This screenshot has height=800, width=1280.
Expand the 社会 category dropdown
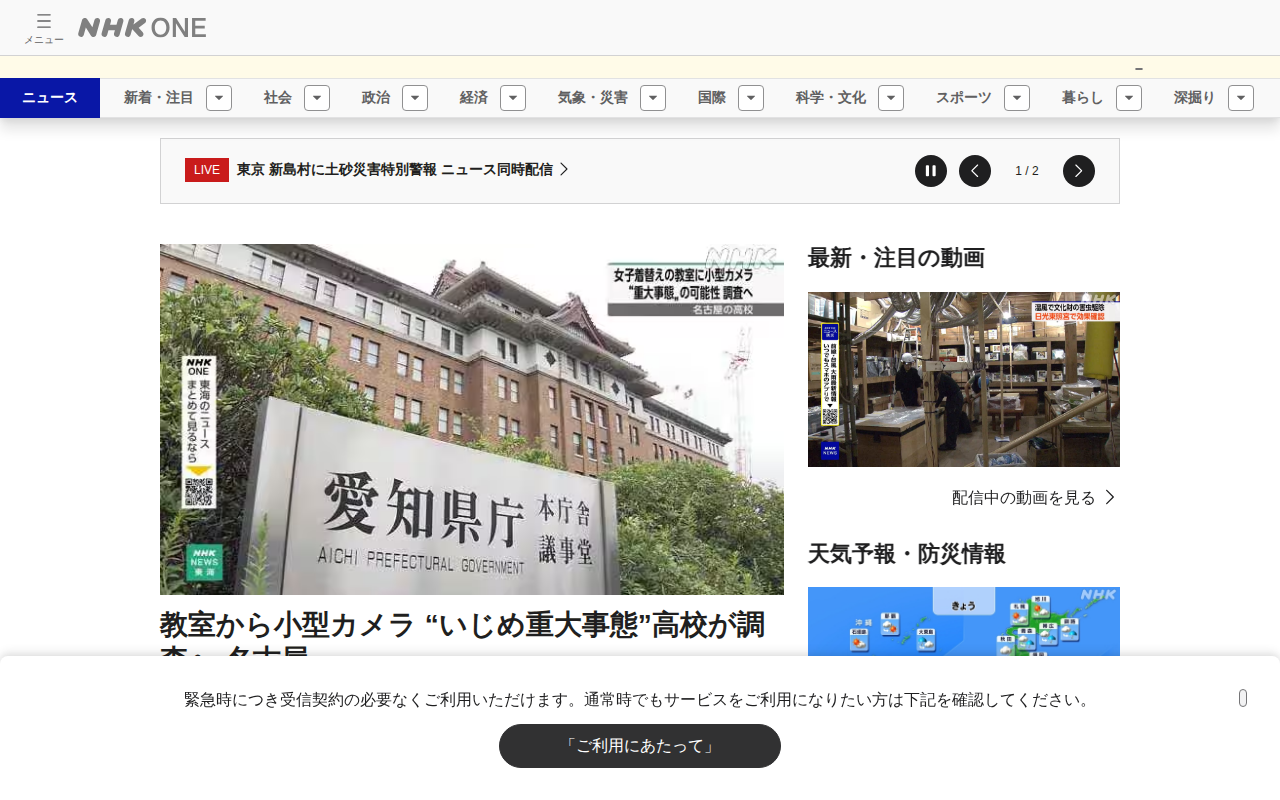tap(317, 98)
